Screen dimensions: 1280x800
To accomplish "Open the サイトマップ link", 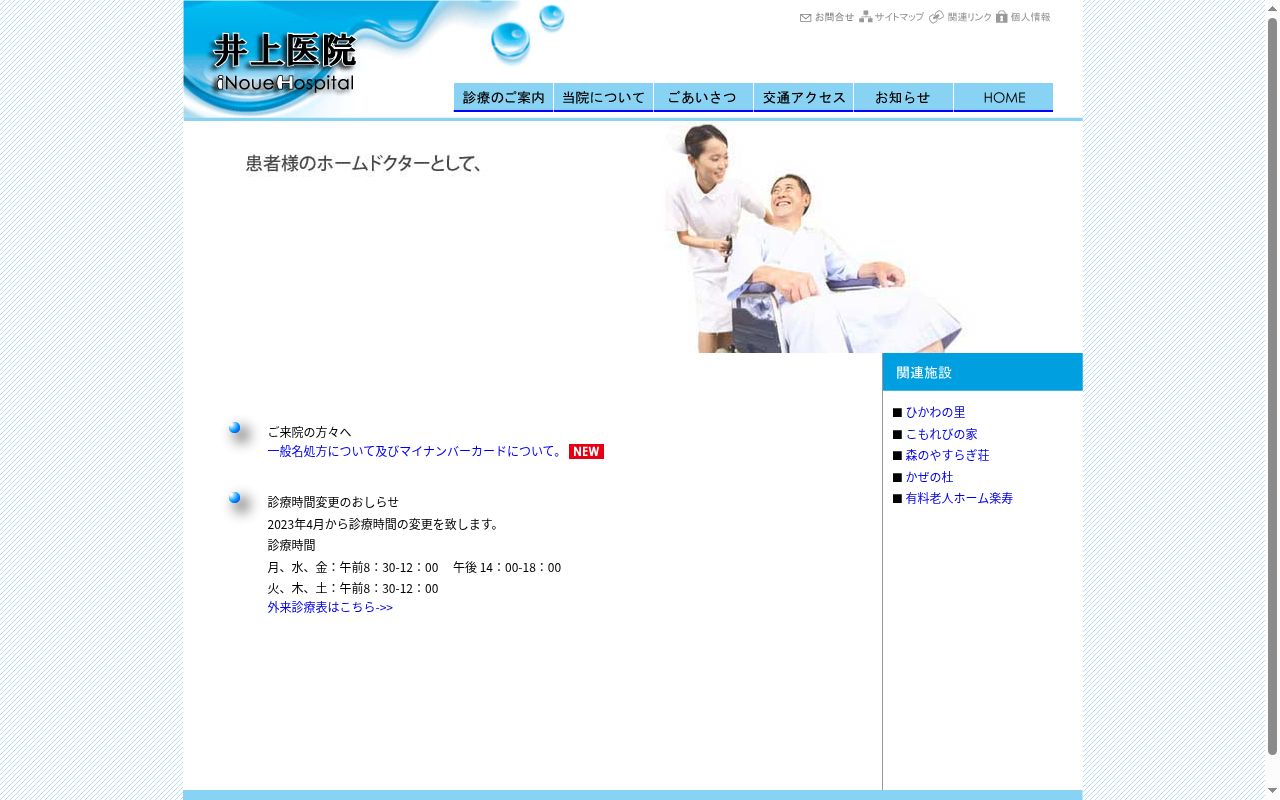I will click(899, 17).
